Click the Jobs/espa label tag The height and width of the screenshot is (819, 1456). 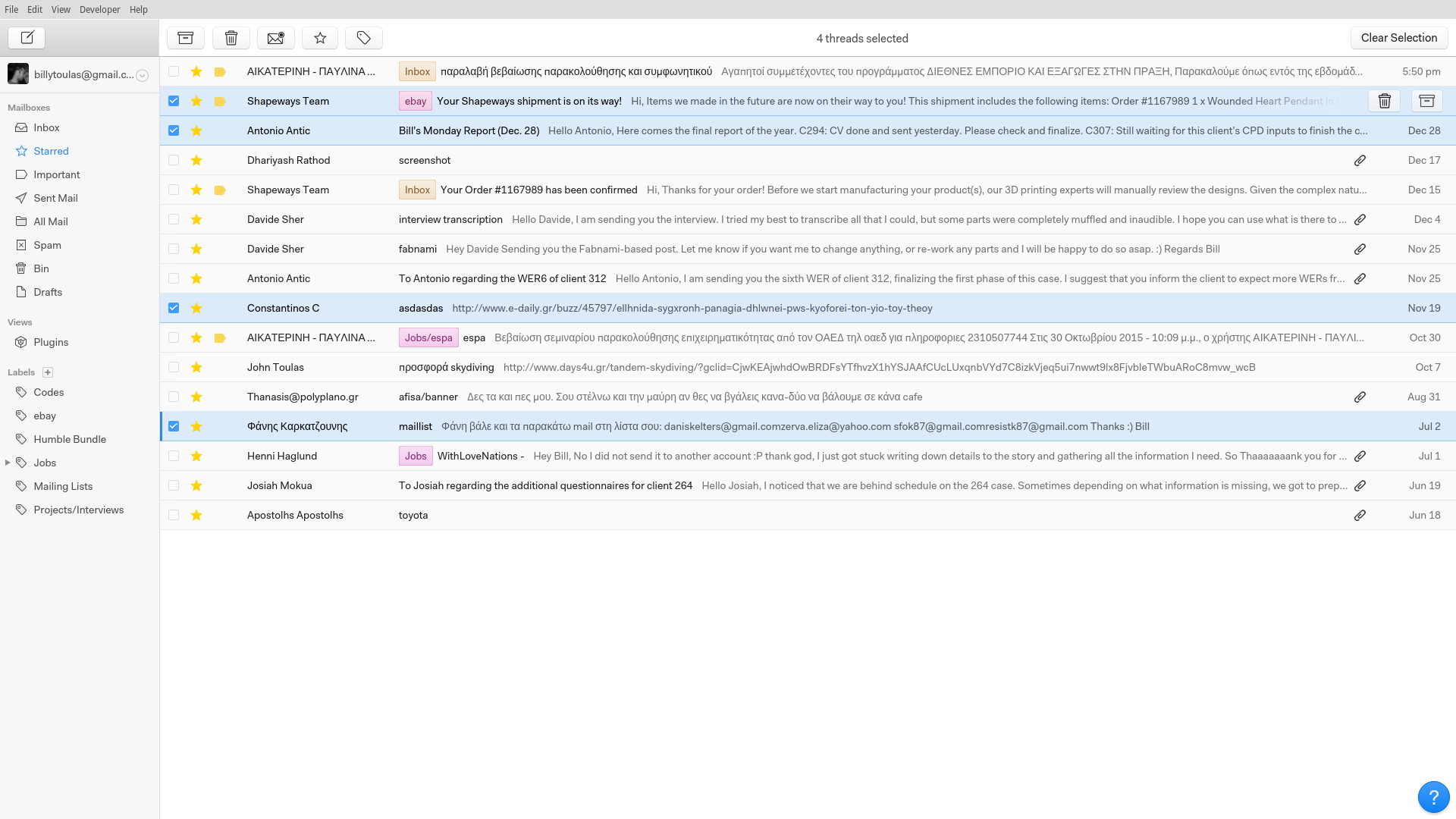pos(428,337)
